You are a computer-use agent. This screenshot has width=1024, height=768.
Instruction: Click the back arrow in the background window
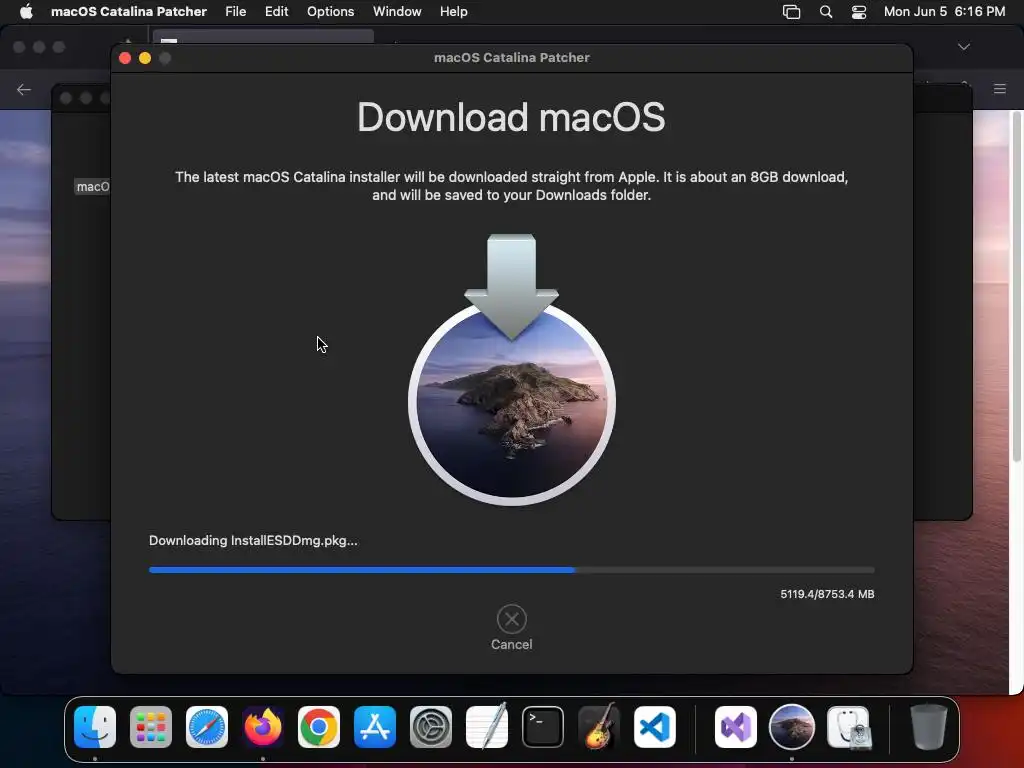tap(24, 89)
